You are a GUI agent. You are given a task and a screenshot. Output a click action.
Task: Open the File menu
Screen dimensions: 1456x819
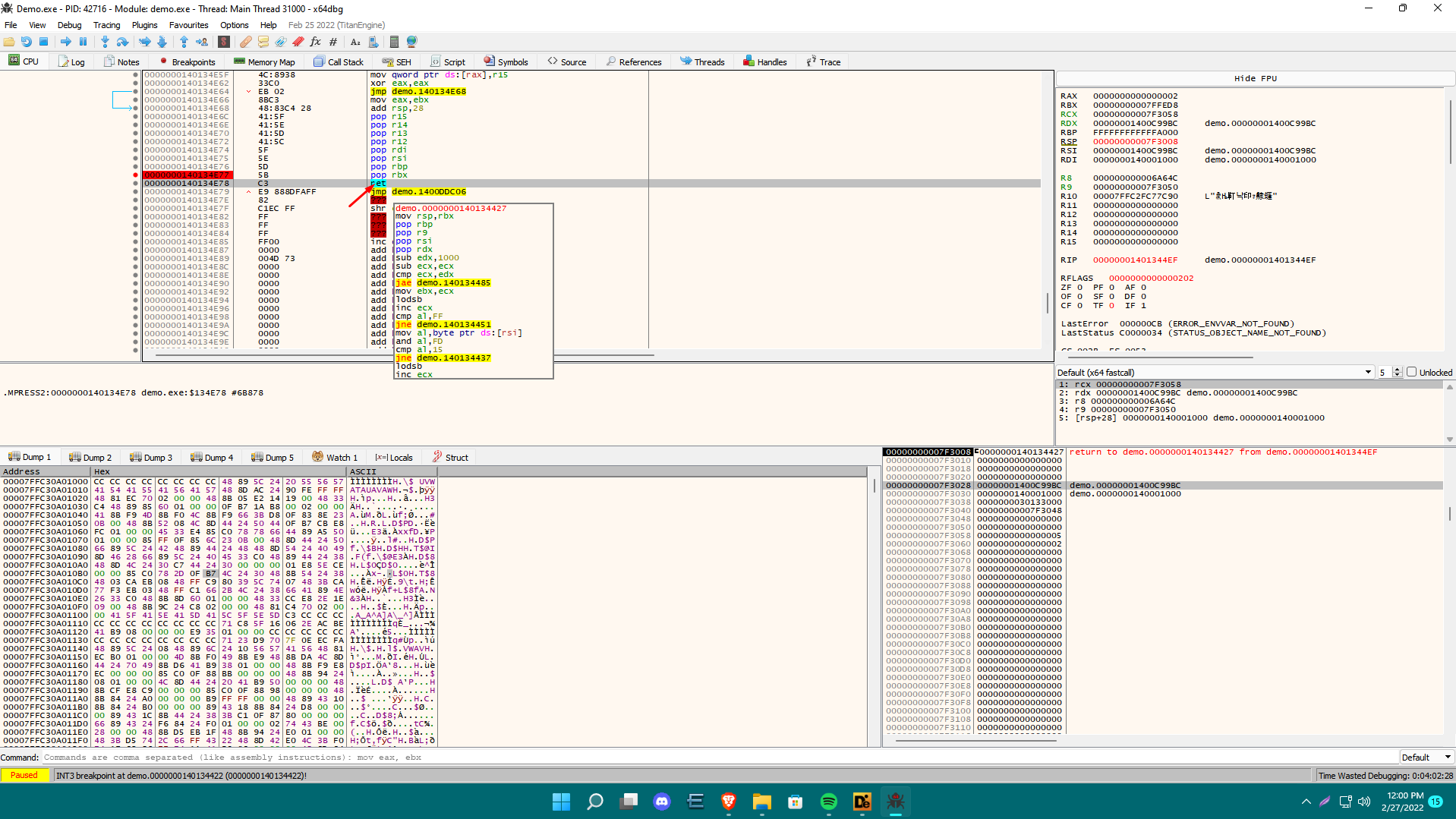pos(11,25)
